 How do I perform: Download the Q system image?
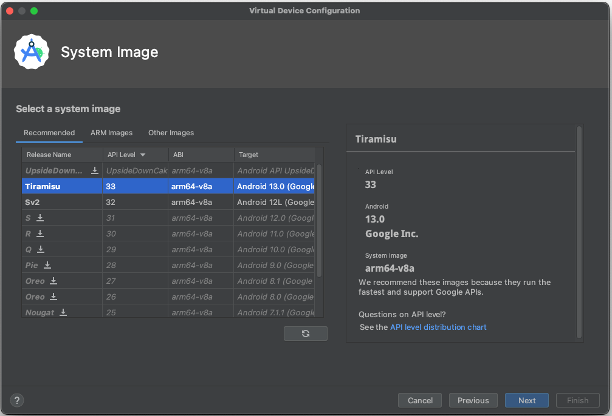(x=41, y=249)
